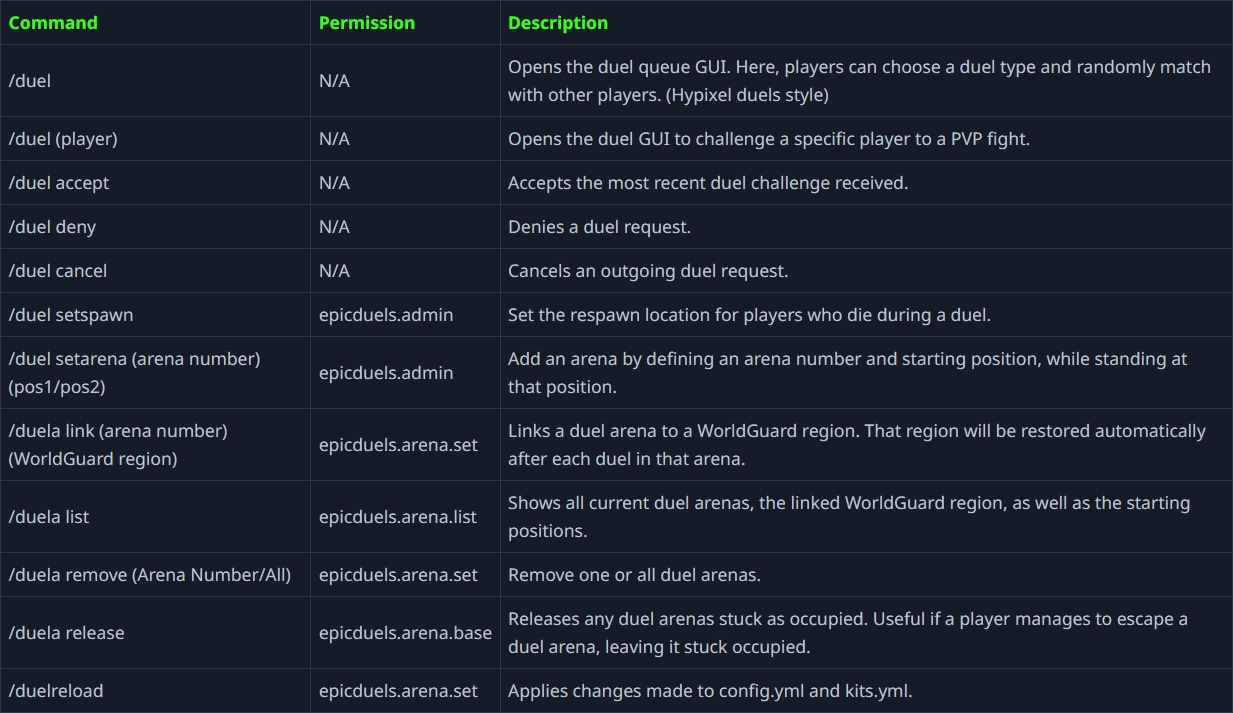Select the /duela link command cell

[x=118, y=444]
